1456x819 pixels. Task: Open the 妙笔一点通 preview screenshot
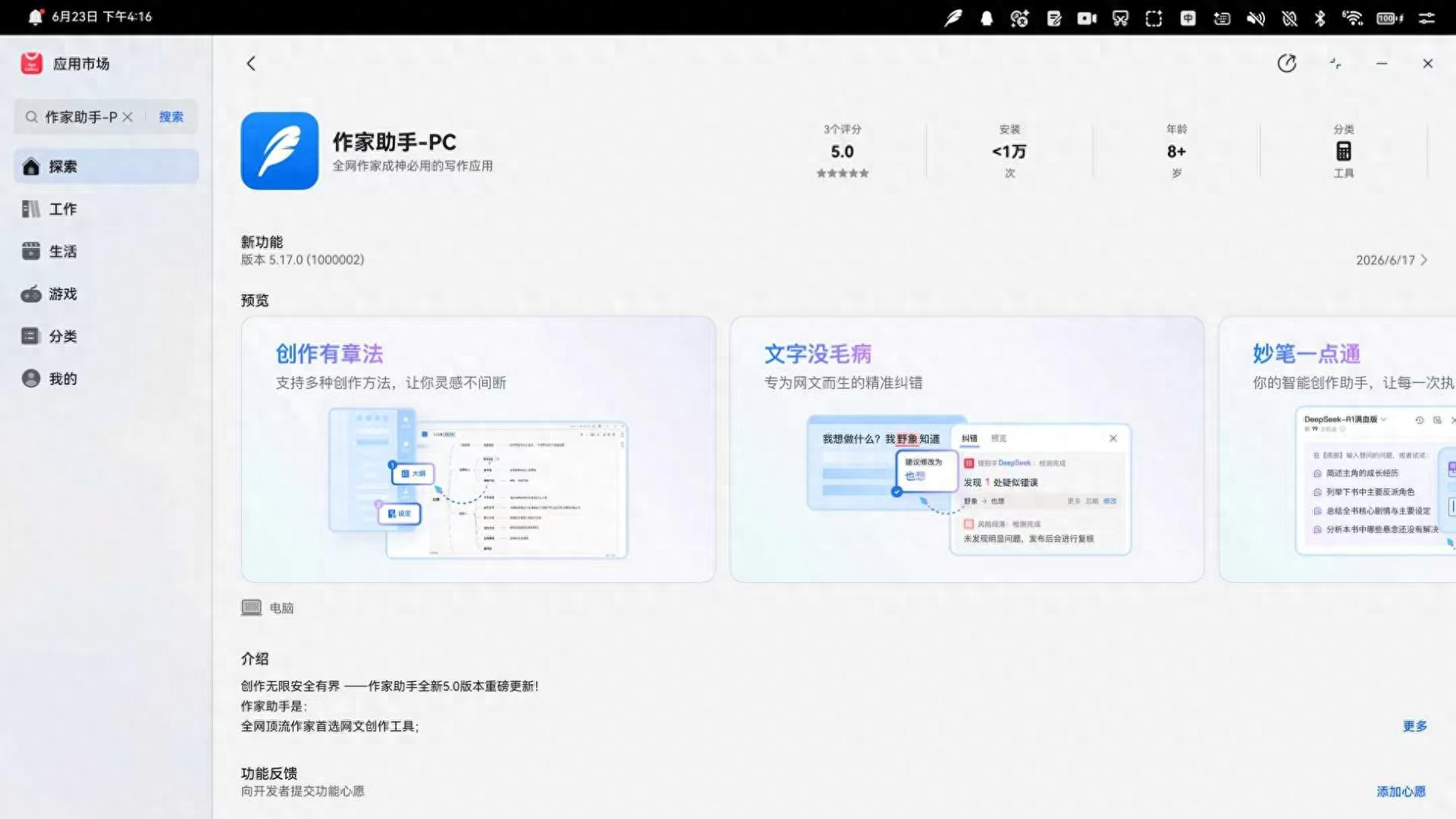(x=1337, y=450)
